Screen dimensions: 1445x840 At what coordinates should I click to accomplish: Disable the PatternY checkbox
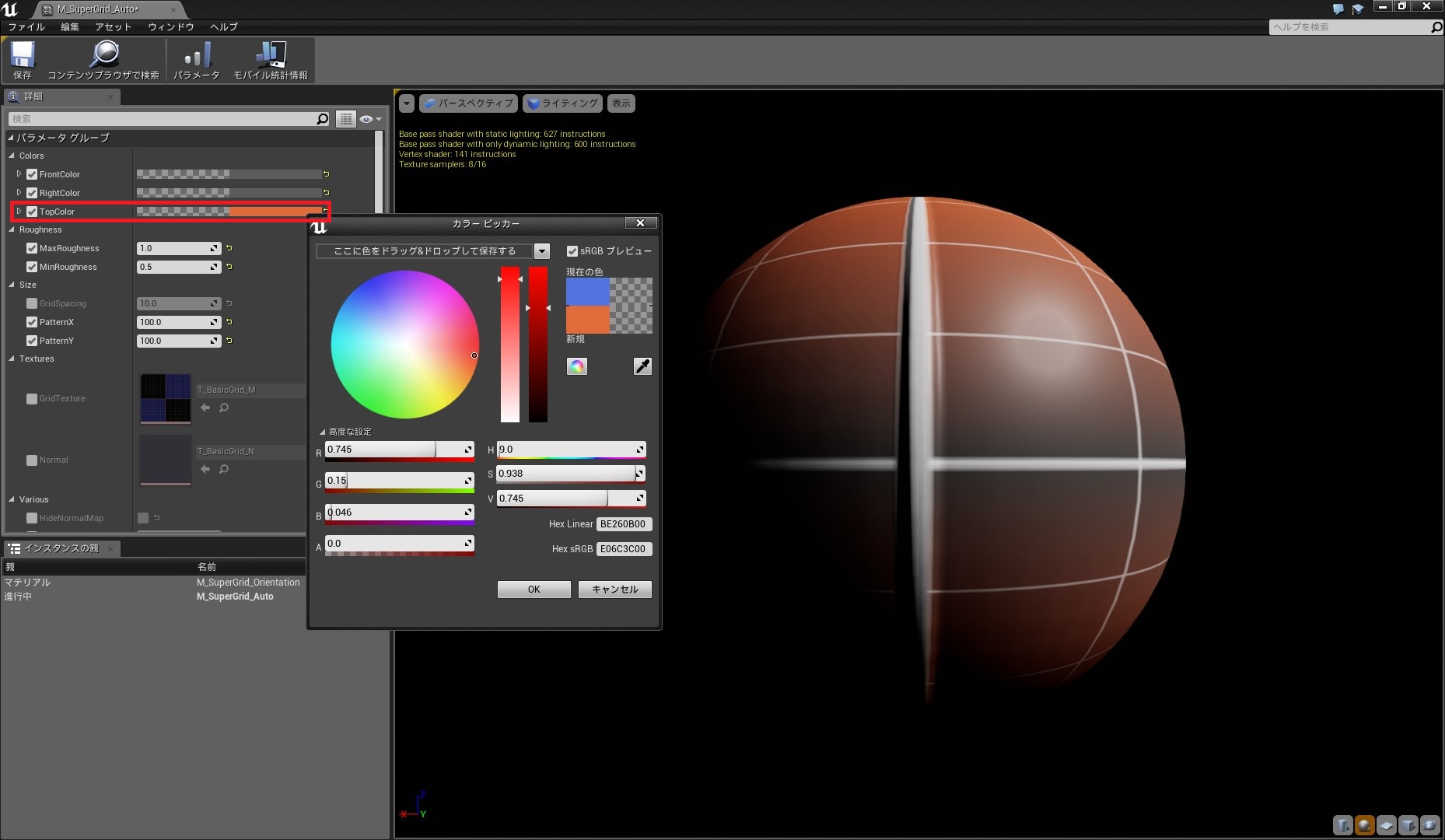[32, 341]
